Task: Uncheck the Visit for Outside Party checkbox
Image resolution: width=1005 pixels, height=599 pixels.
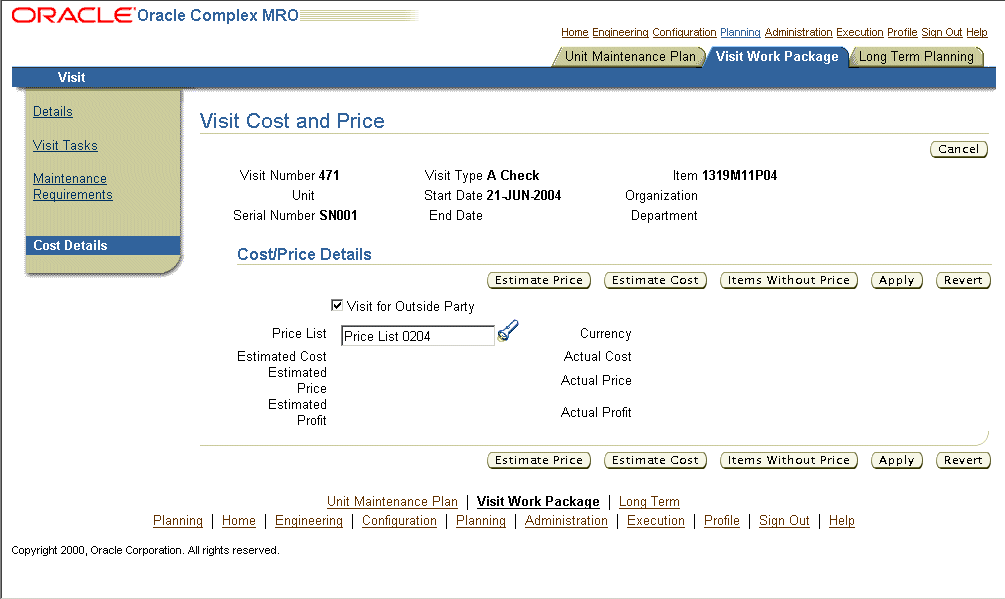Action: coord(336,305)
